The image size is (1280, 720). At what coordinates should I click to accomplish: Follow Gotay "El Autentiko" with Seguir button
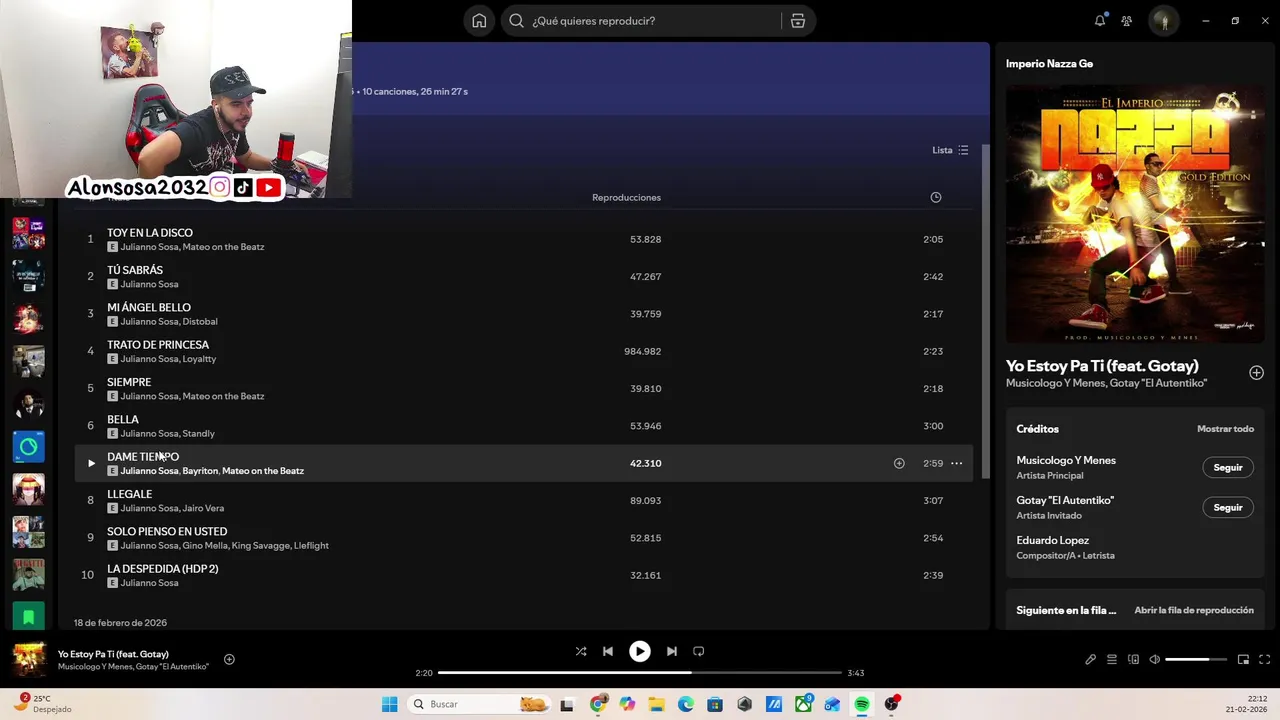click(1228, 507)
